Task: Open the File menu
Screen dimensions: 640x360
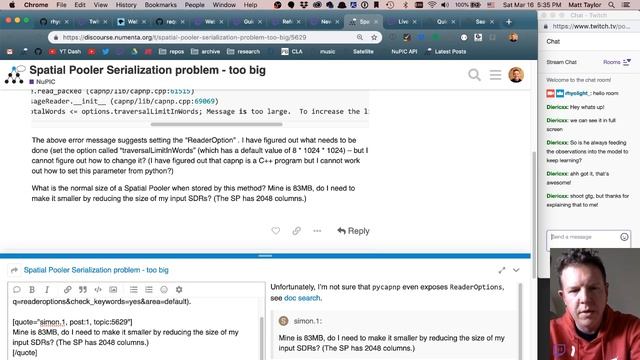Action: [61, 5]
